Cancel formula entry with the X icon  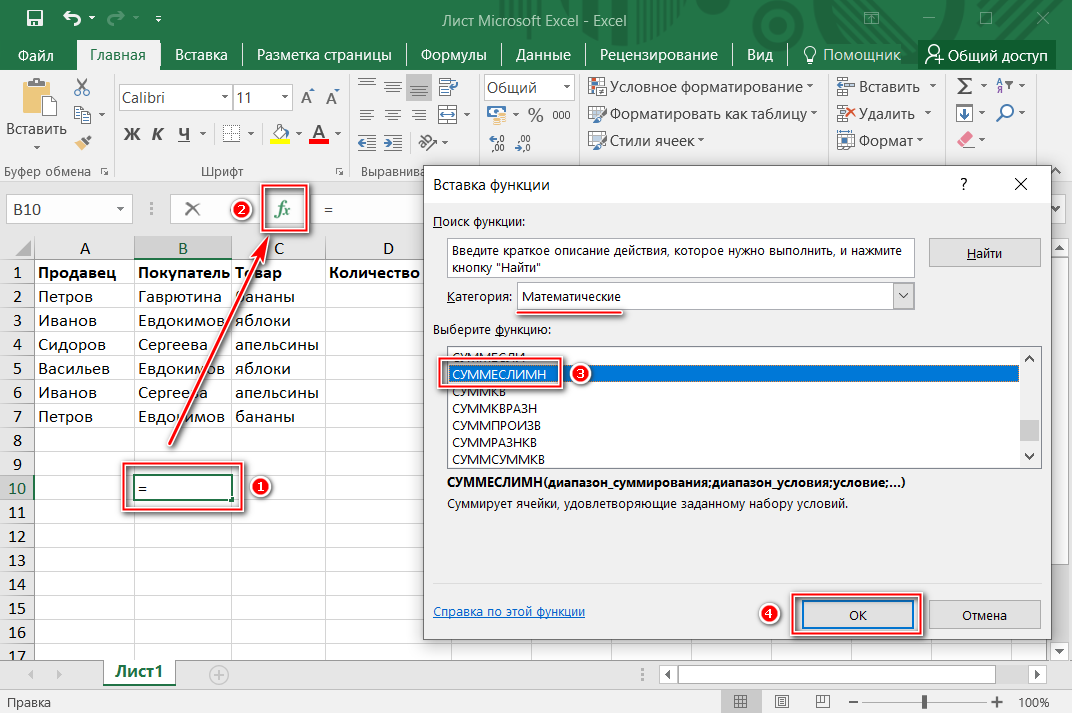[x=192, y=209]
